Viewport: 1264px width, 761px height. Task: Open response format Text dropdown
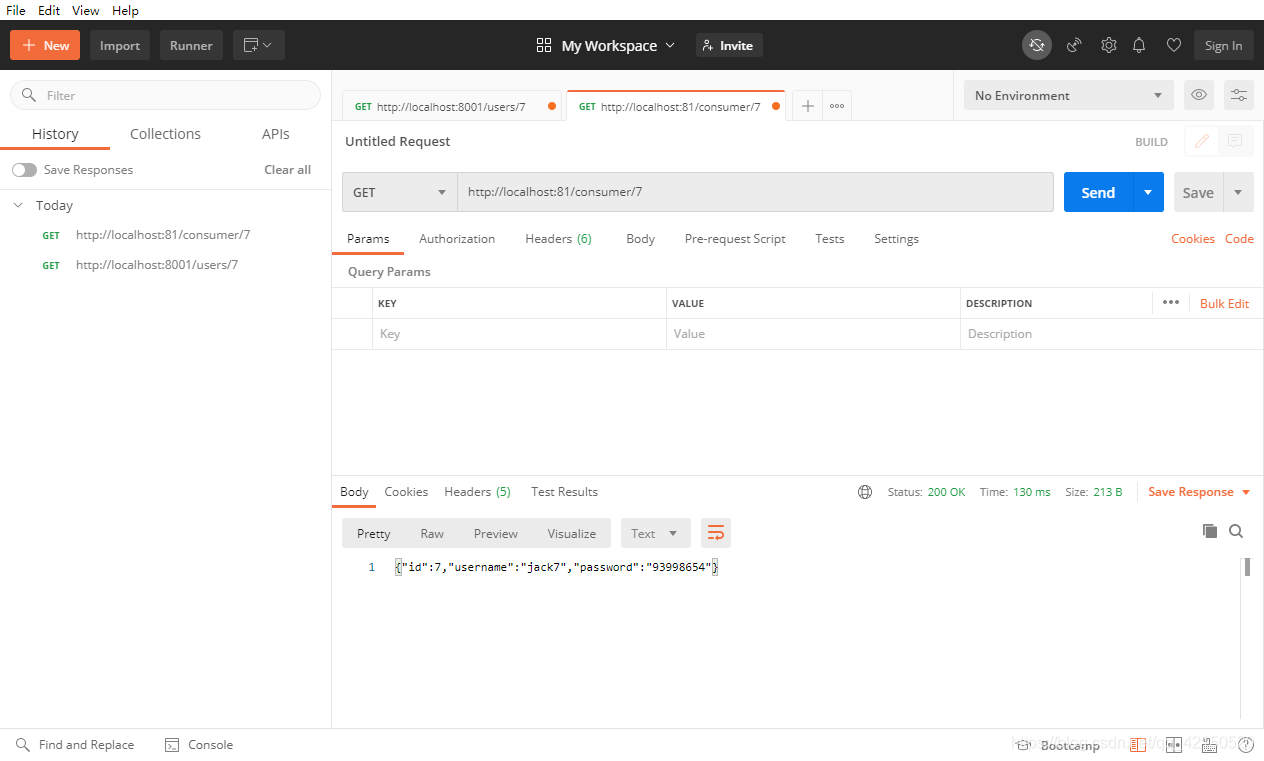[655, 533]
